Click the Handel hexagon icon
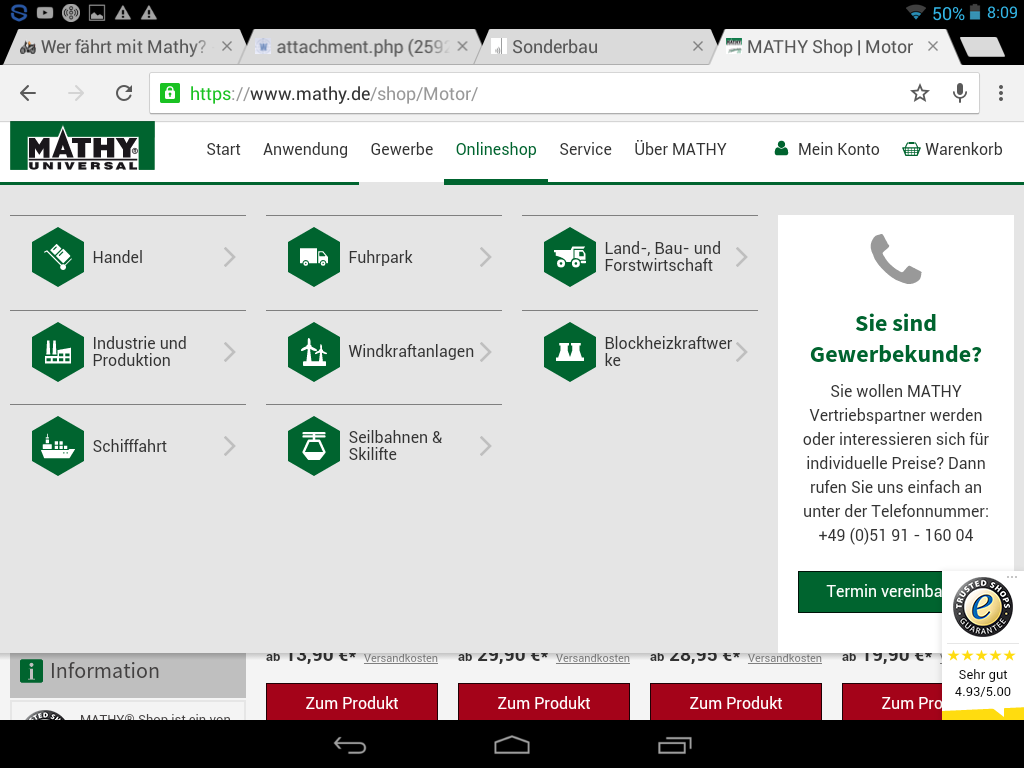Image resolution: width=1024 pixels, height=768 pixels. pos(58,257)
